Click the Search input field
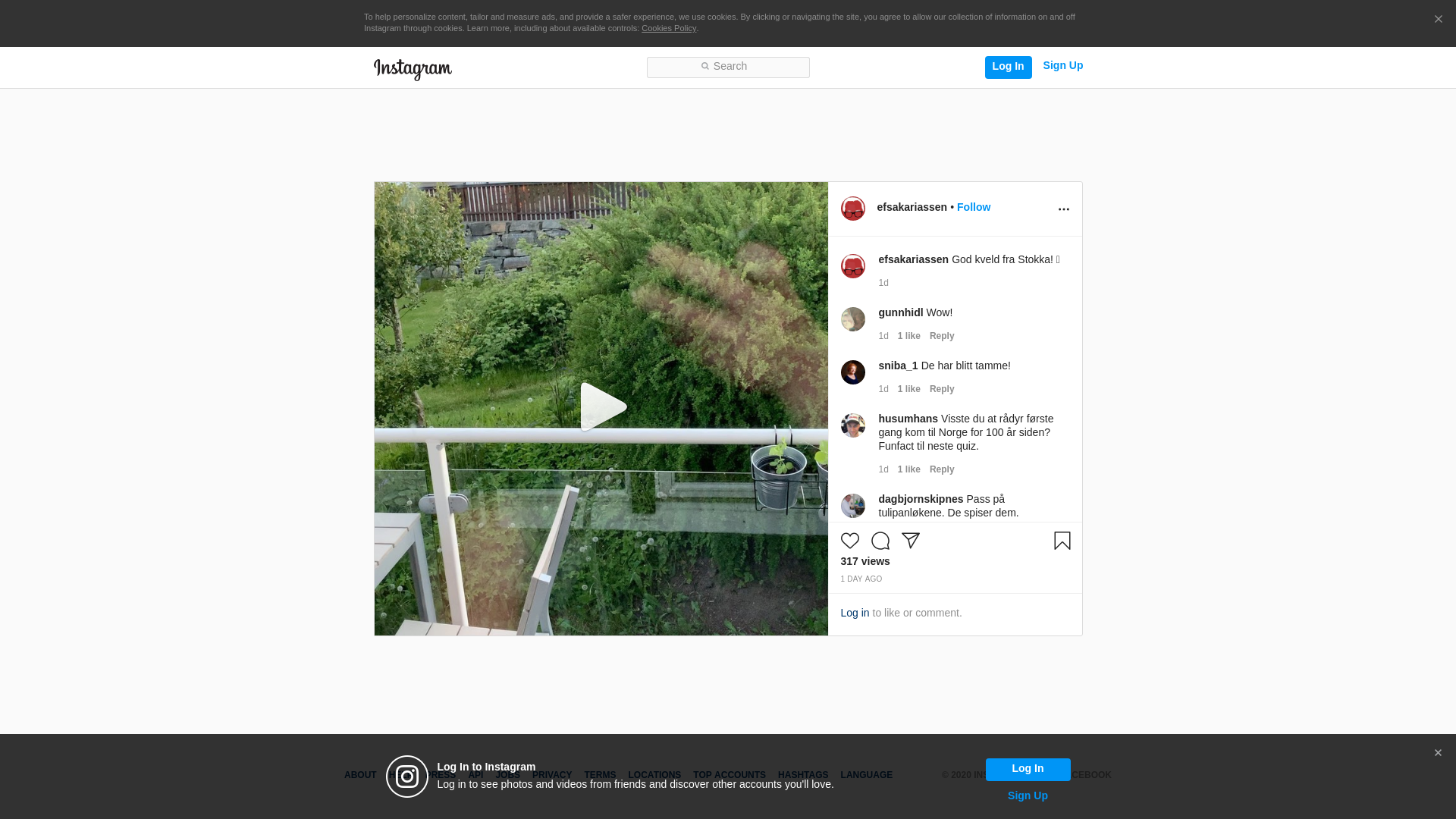This screenshot has width=1456, height=819. (x=728, y=67)
